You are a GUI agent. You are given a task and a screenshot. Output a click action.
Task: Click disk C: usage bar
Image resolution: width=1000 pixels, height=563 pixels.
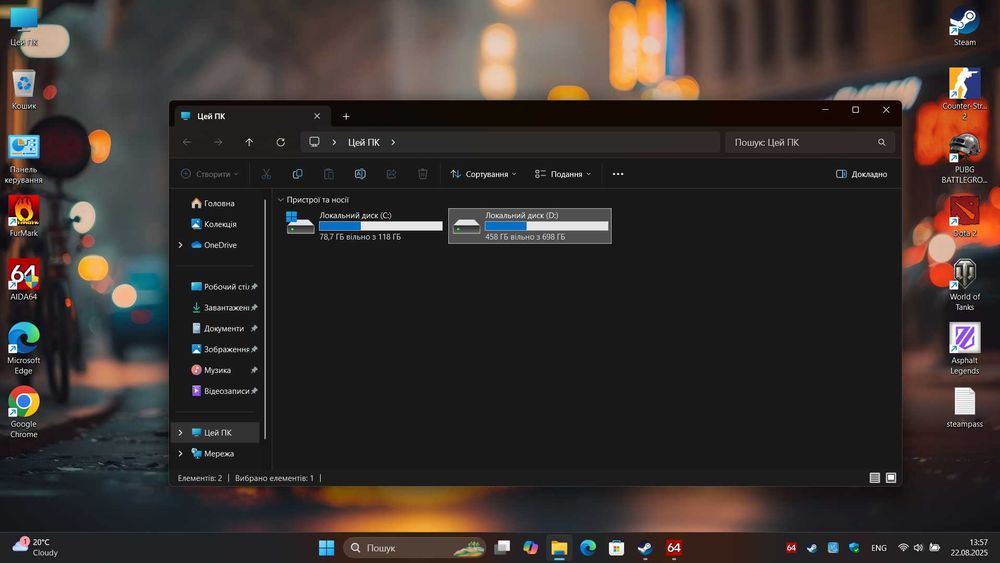pos(381,226)
